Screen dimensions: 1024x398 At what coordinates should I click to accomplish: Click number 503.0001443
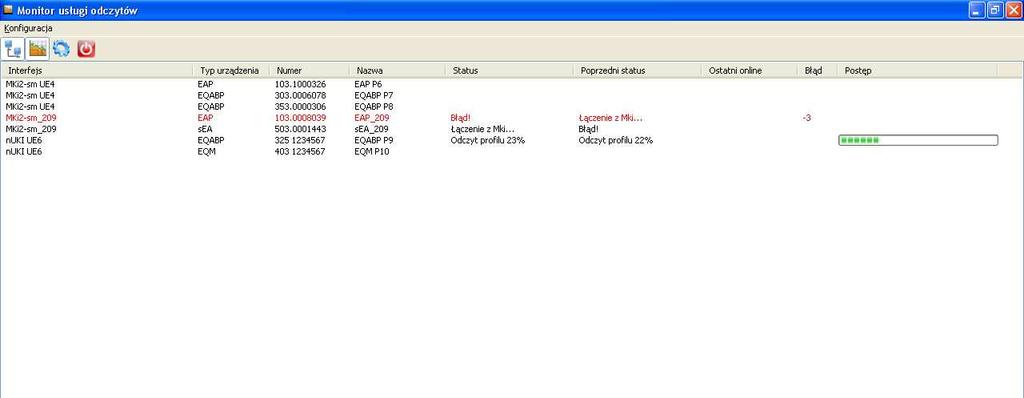coord(300,129)
